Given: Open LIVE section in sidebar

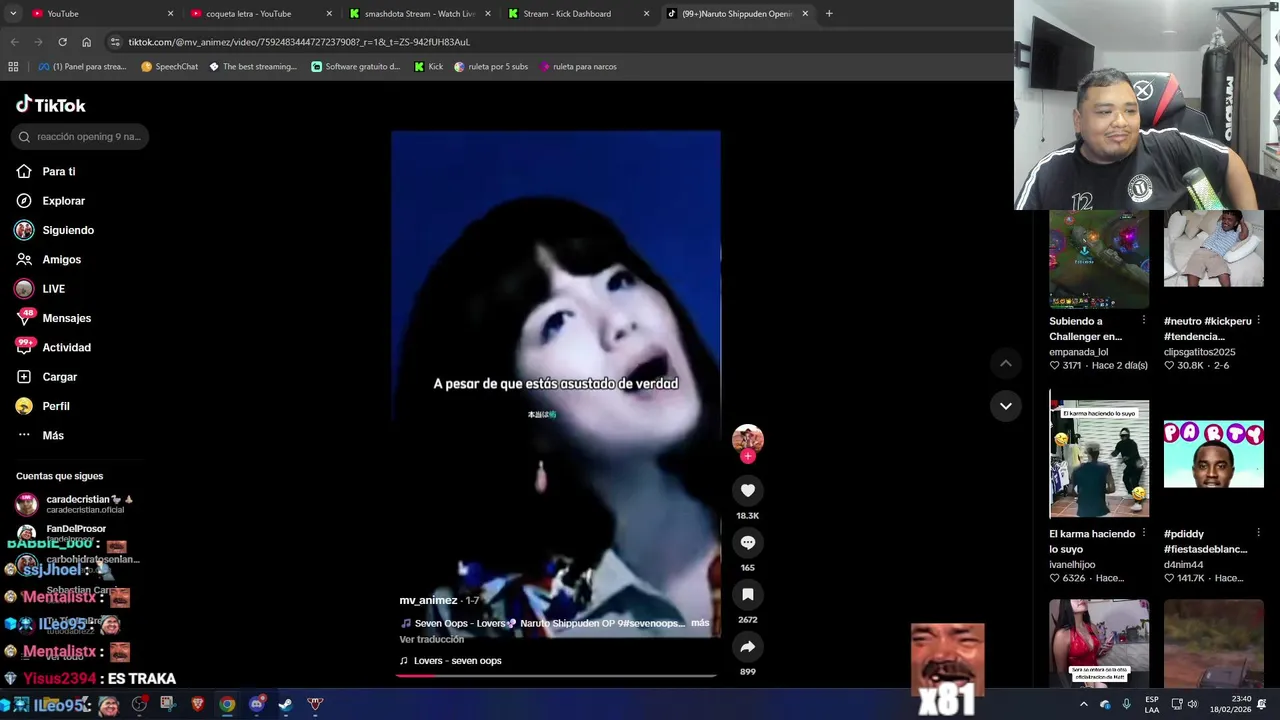Looking at the screenshot, I should pyautogui.click(x=40, y=289).
